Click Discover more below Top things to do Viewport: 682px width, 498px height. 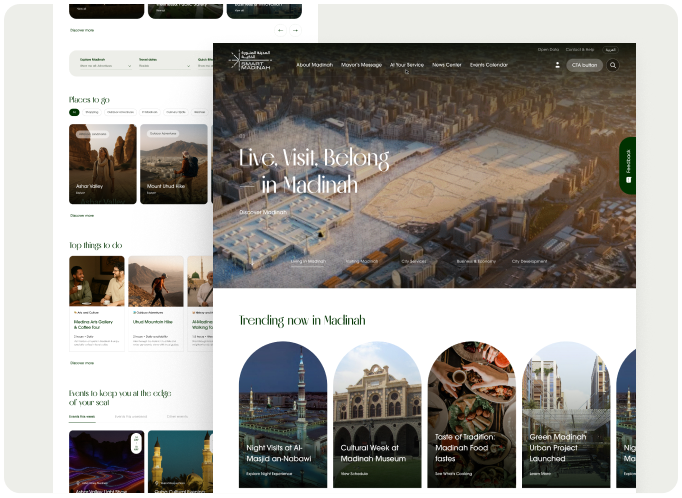pyautogui.click(x=82, y=363)
